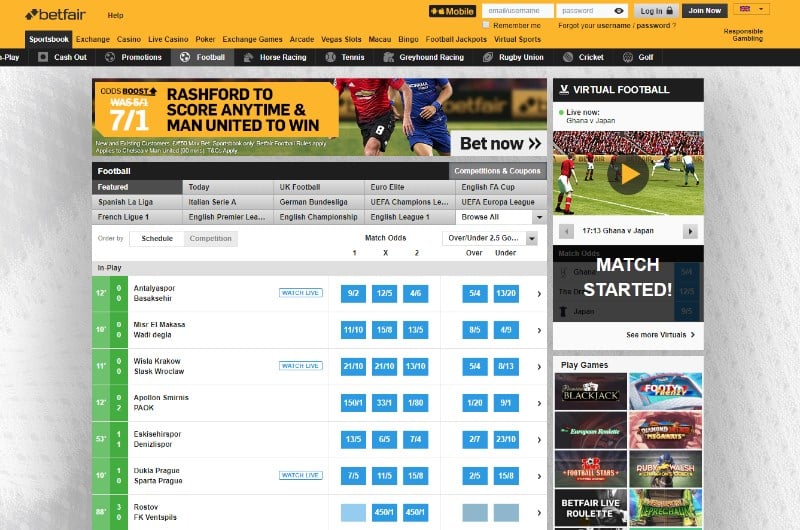Click the Tennis ball icon
800x530 pixels.
click(331, 57)
